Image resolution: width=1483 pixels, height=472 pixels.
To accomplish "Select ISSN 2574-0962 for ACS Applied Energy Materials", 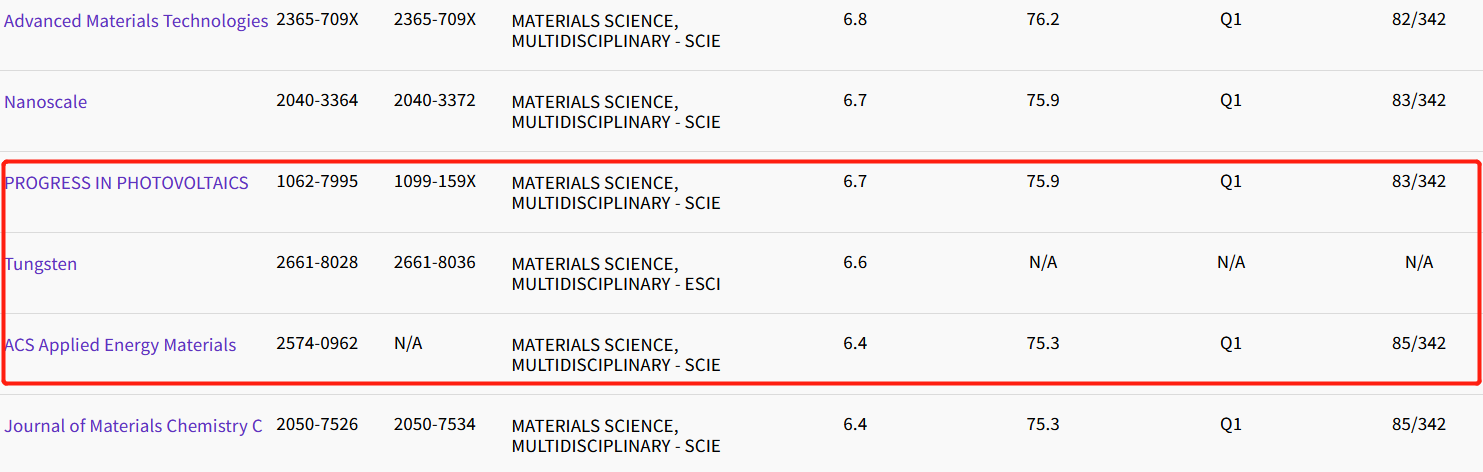I will click(317, 344).
